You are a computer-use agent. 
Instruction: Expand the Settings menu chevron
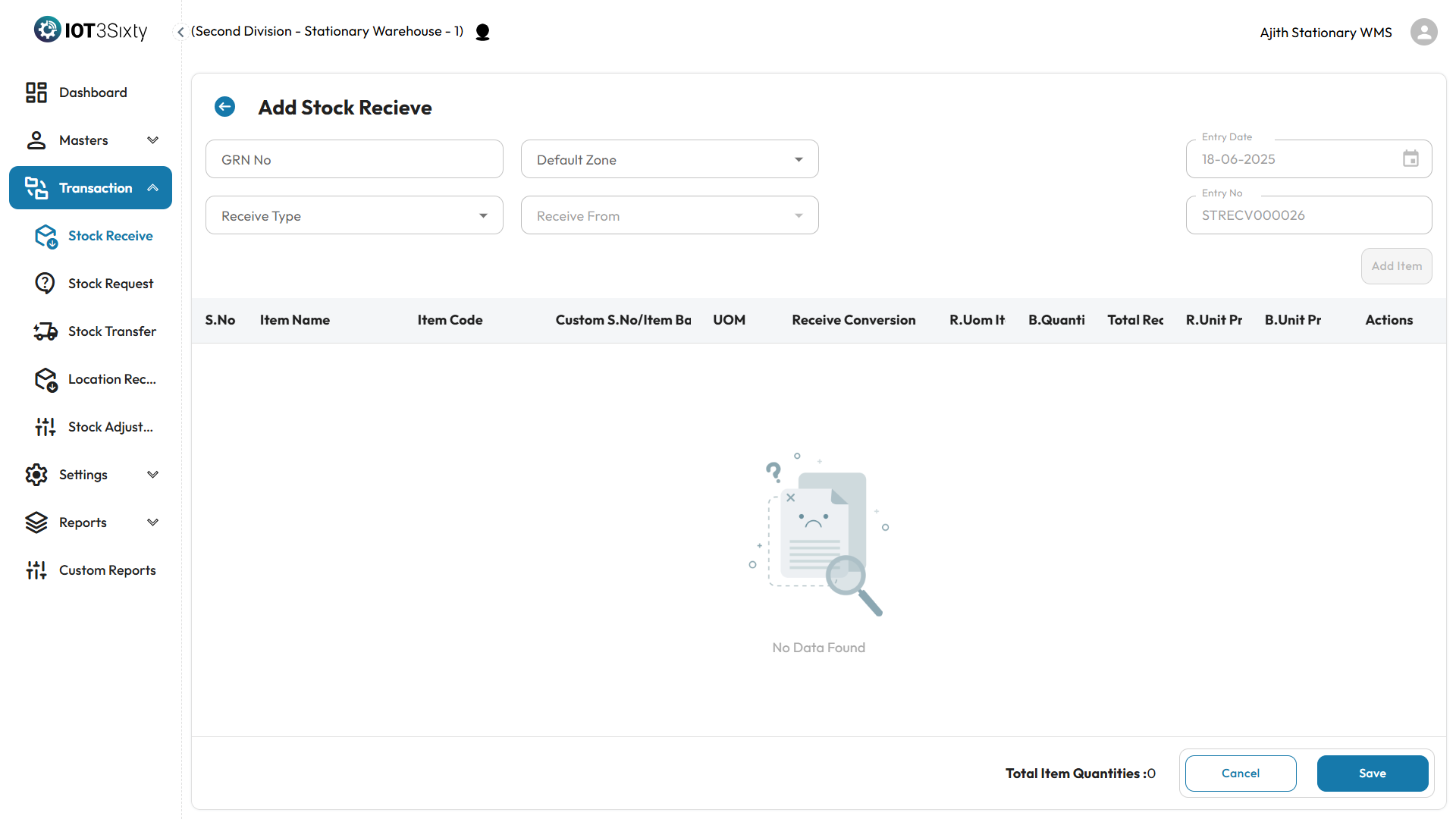[x=152, y=475]
